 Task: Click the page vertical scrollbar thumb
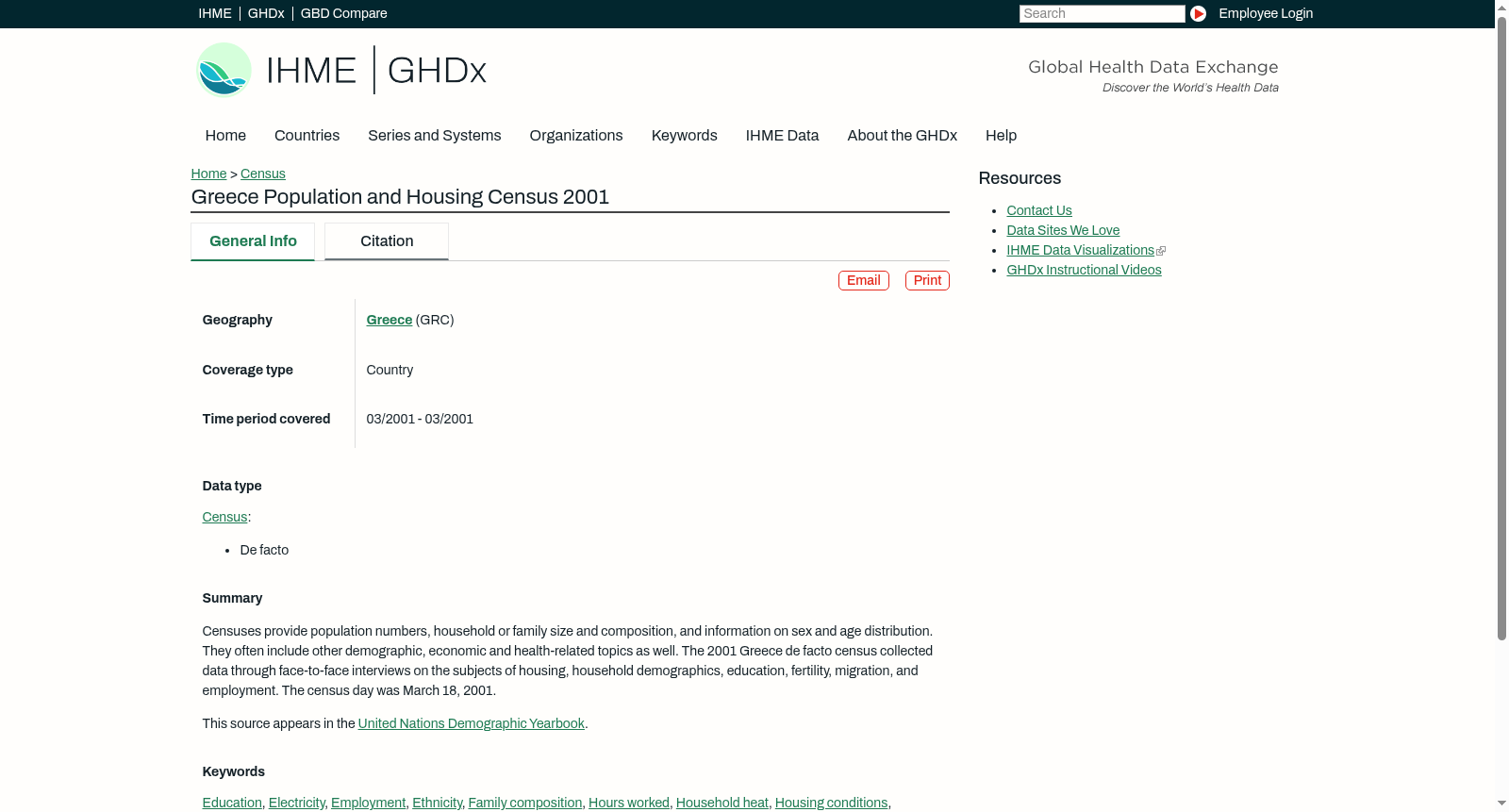click(1501, 330)
